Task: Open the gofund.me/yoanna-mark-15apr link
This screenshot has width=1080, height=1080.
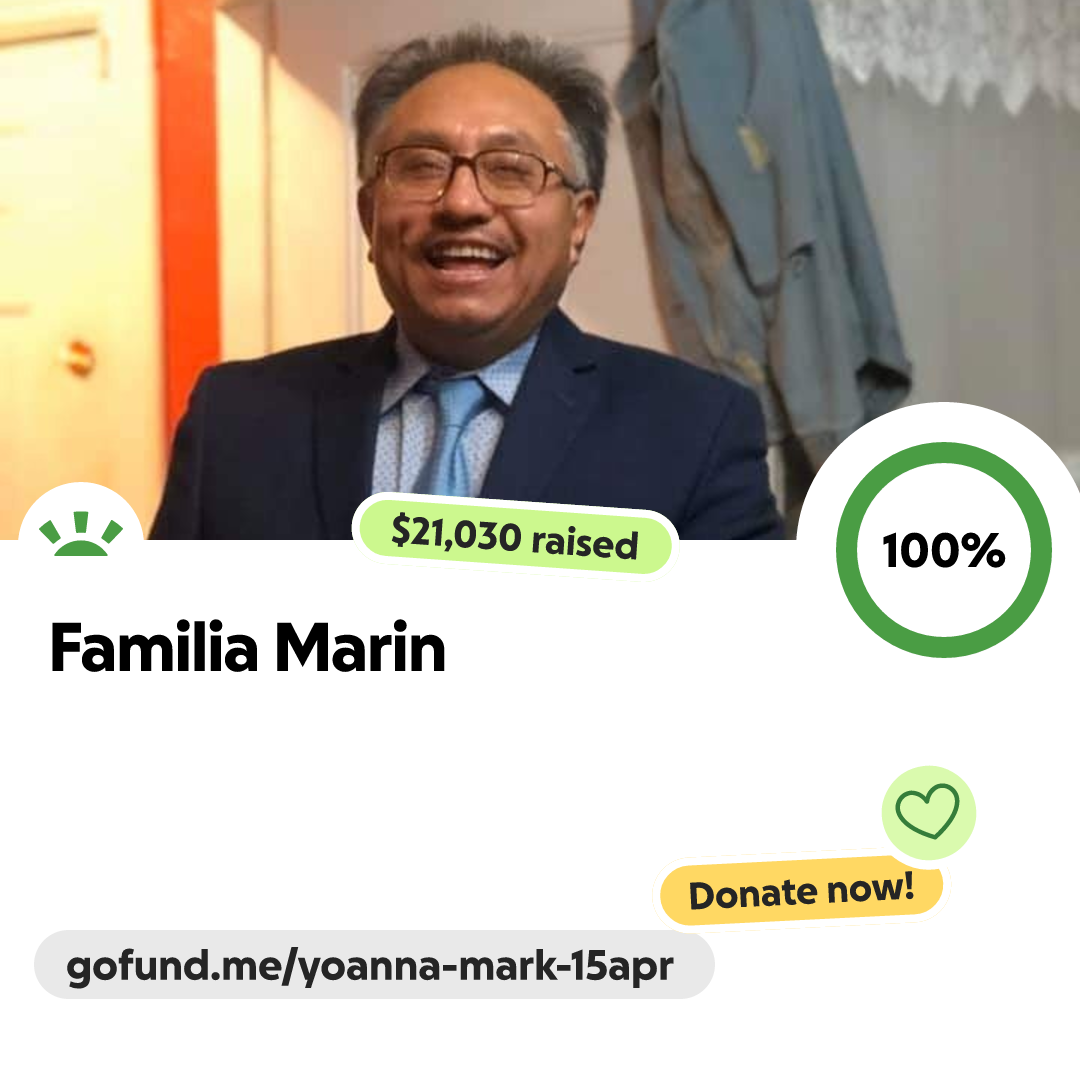Action: [x=370, y=966]
